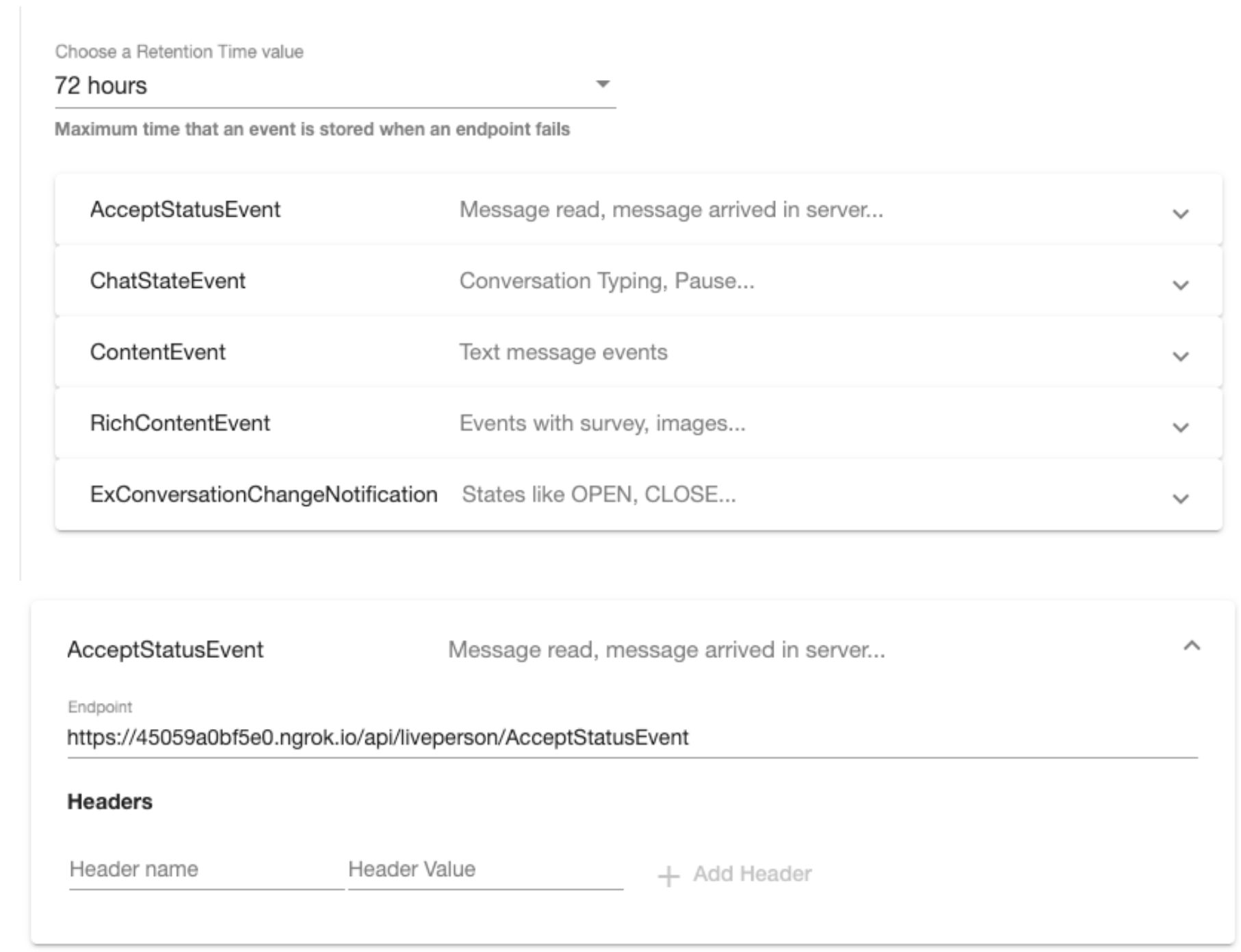Image resolution: width=1241 pixels, height=952 pixels.
Task: Click the plus icon next to Add Header
Action: tap(668, 876)
